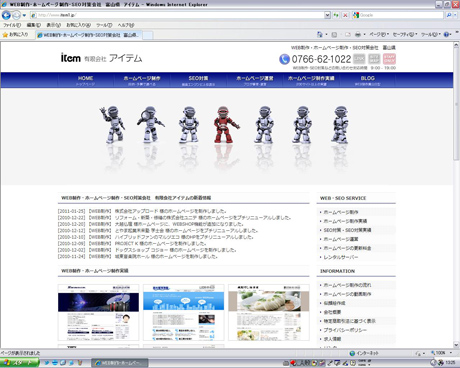This screenshot has width=460, height=368.
Task: Click the Refresh icon beside address bar
Action: coord(336,15)
